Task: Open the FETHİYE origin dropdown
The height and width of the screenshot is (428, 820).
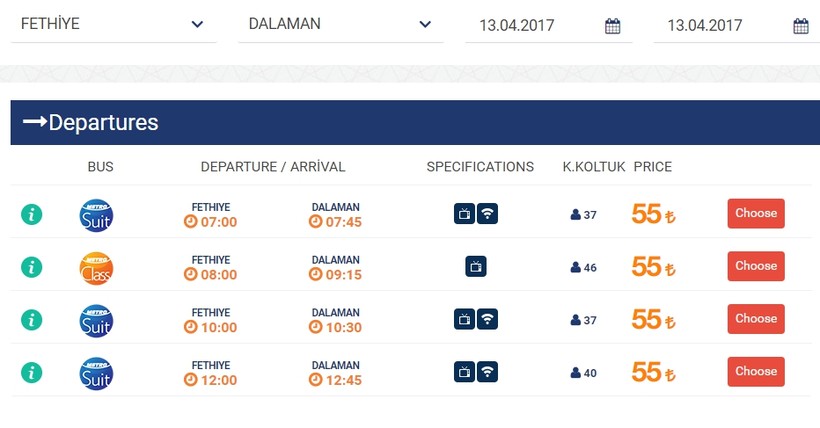Action: click(x=113, y=25)
